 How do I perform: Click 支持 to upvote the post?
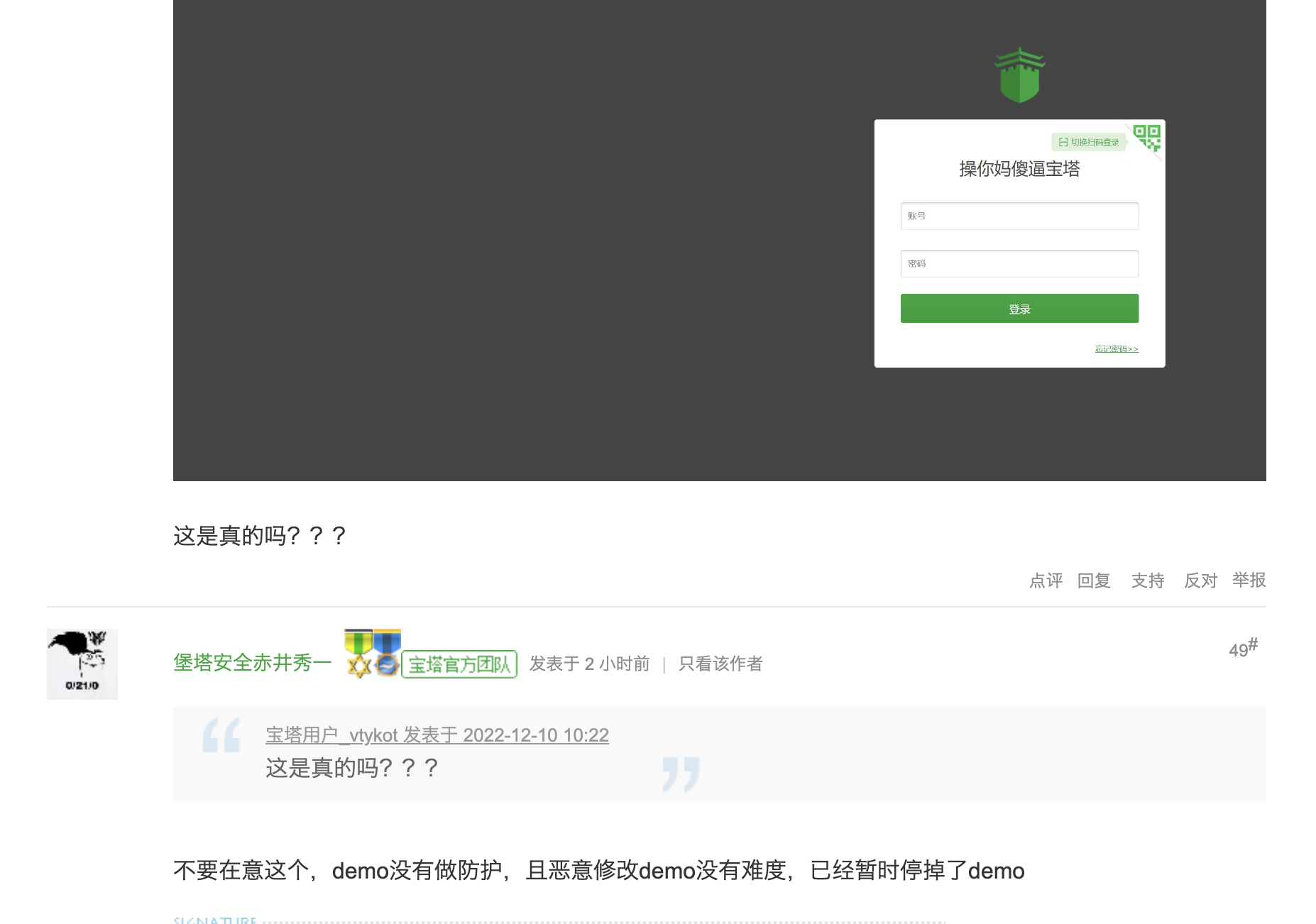coord(1147,581)
